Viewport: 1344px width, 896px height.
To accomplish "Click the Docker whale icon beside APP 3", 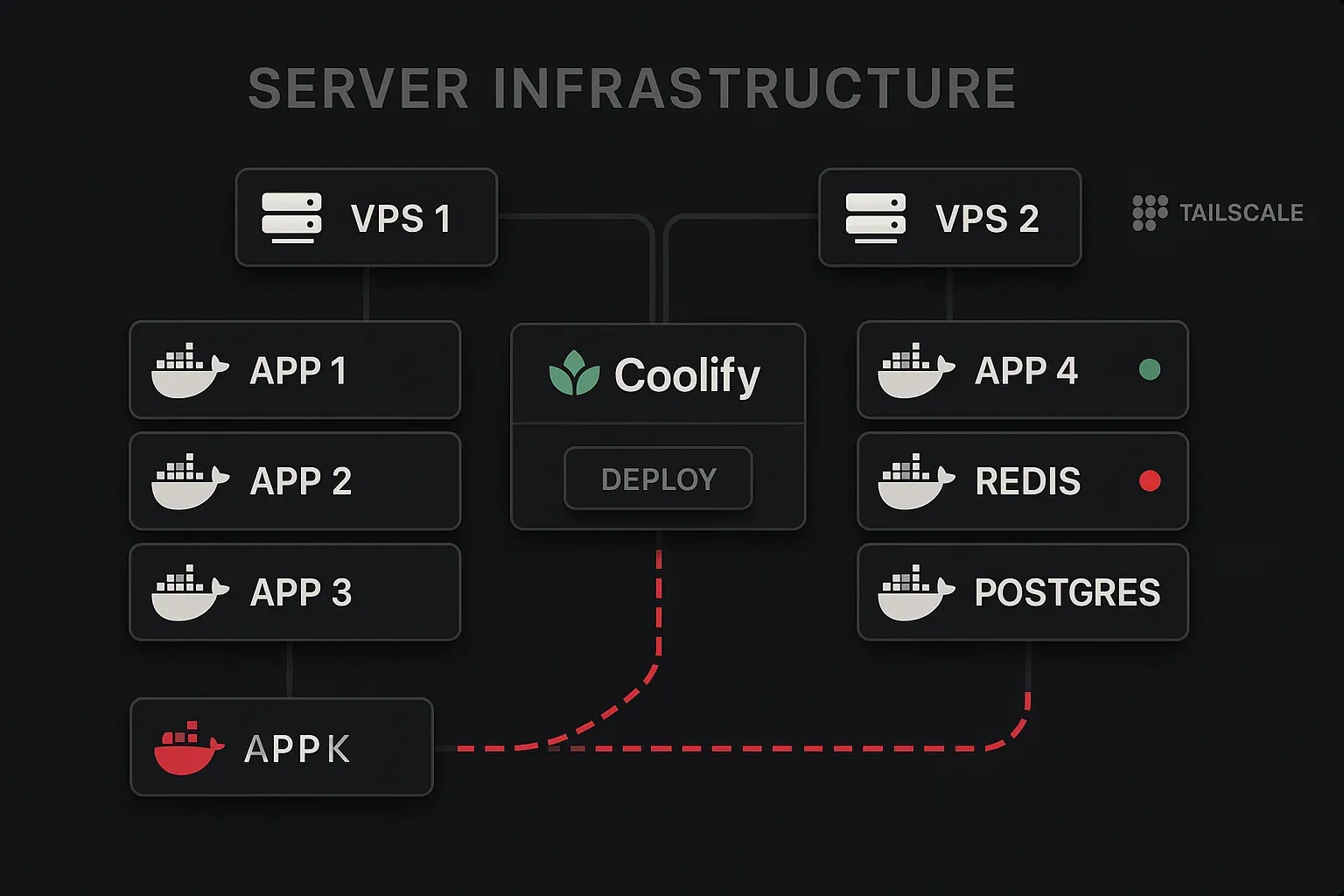I will [190, 592].
